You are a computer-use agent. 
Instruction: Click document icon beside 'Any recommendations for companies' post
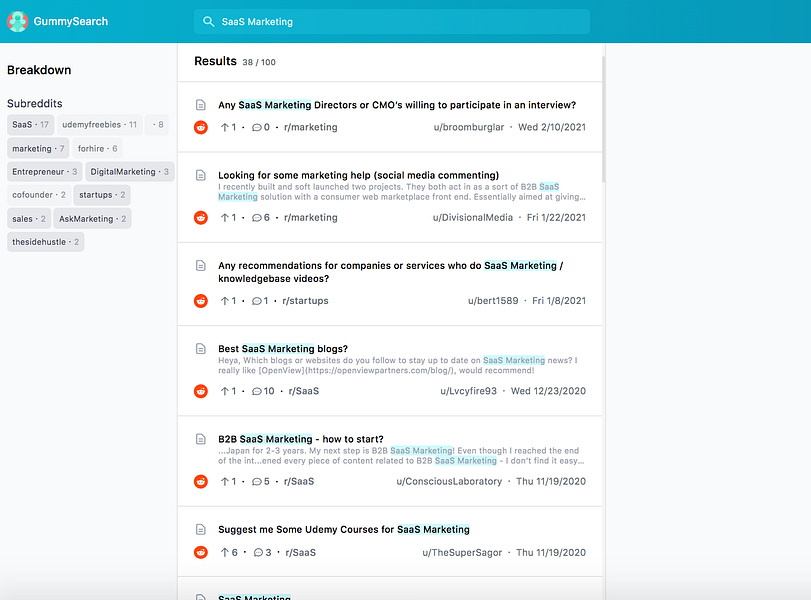pyautogui.click(x=201, y=266)
